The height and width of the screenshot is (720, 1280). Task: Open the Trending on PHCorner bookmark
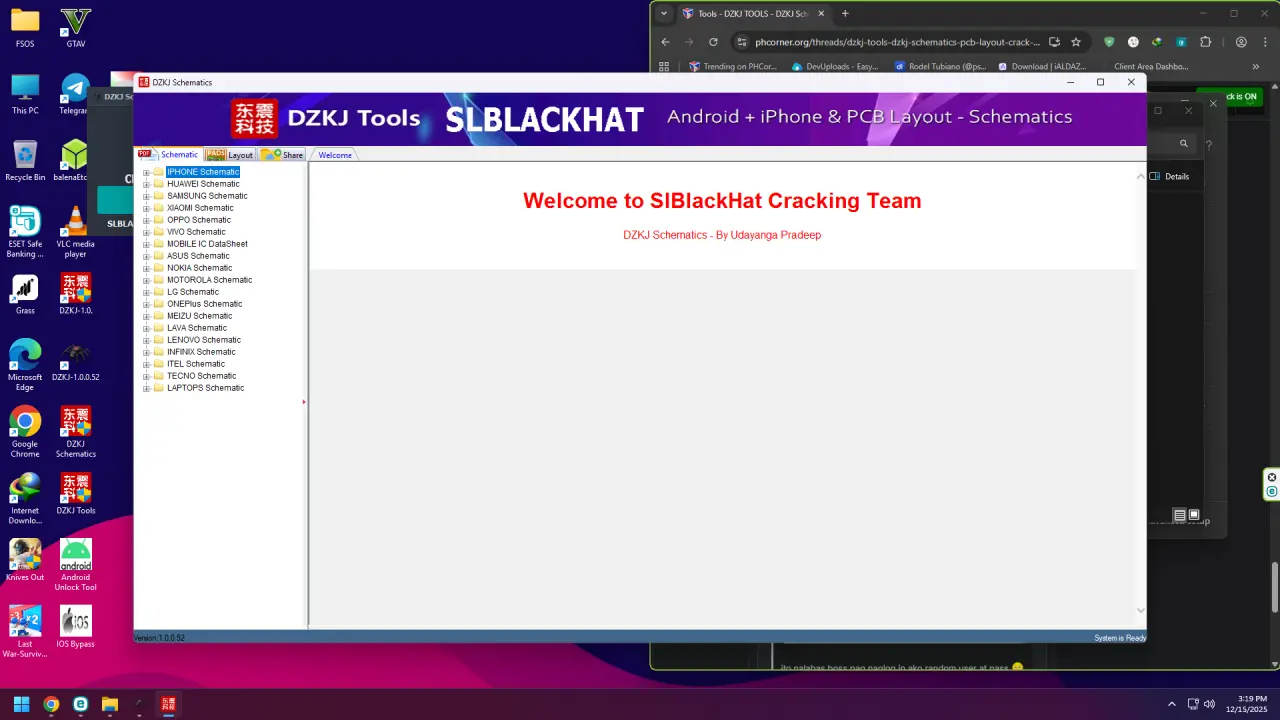tap(733, 67)
